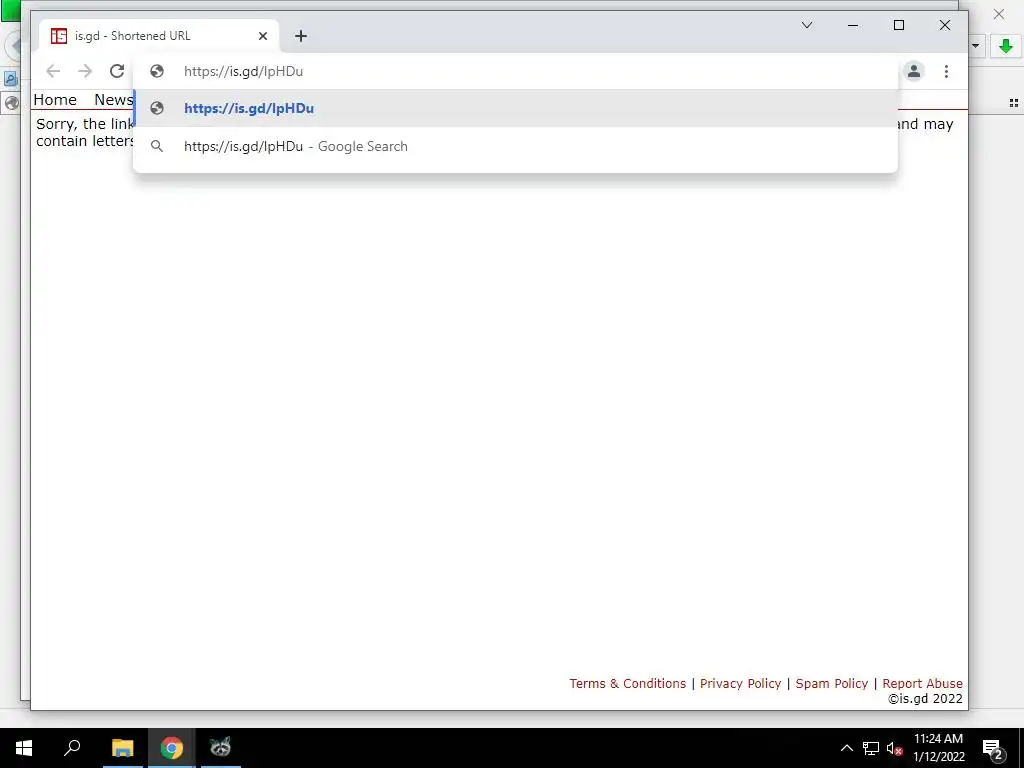The width and height of the screenshot is (1024, 768).
Task: Switch to Chrome in the taskbar
Action: click(x=172, y=748)
